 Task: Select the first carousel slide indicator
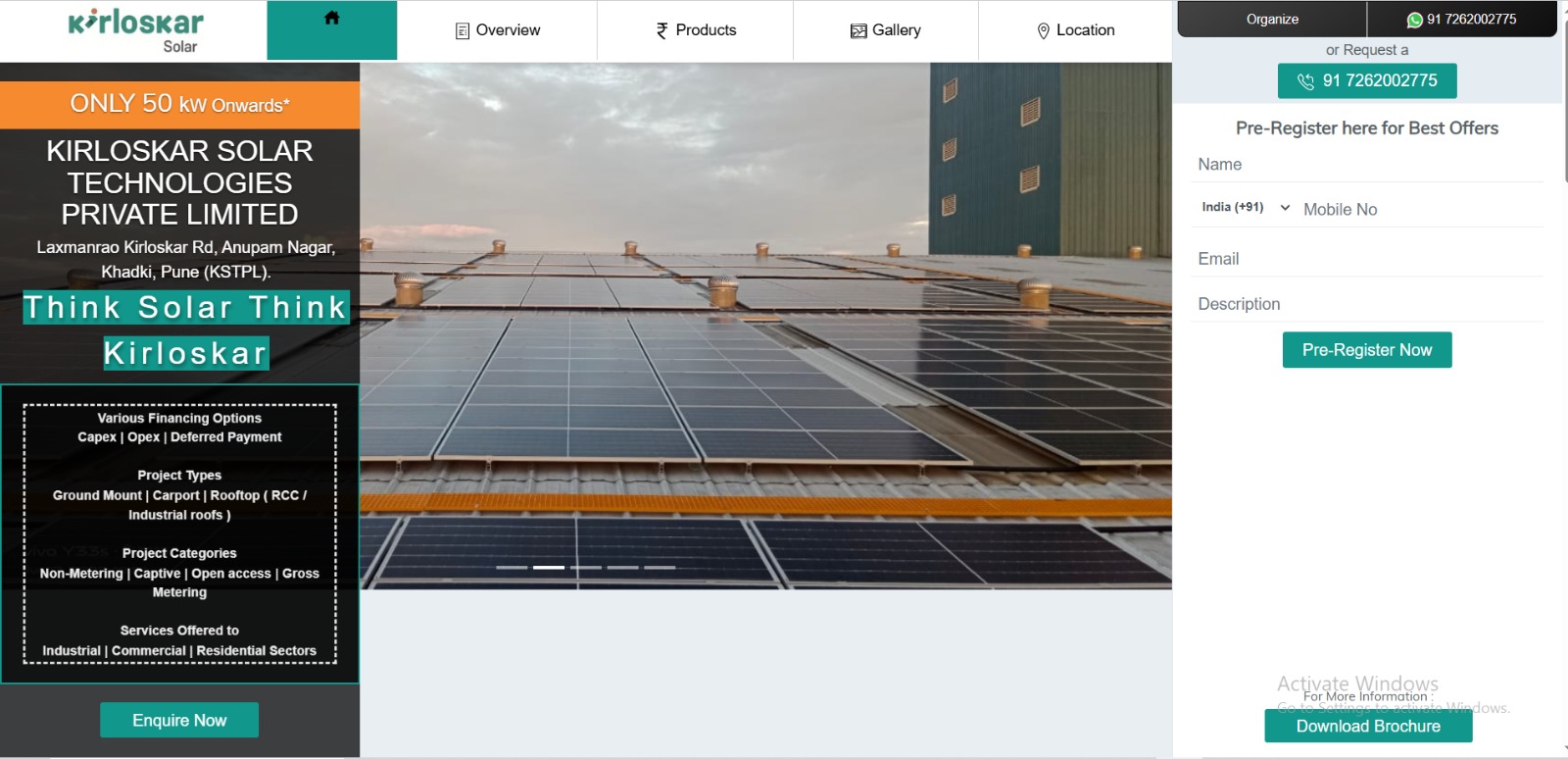(512, 567)
